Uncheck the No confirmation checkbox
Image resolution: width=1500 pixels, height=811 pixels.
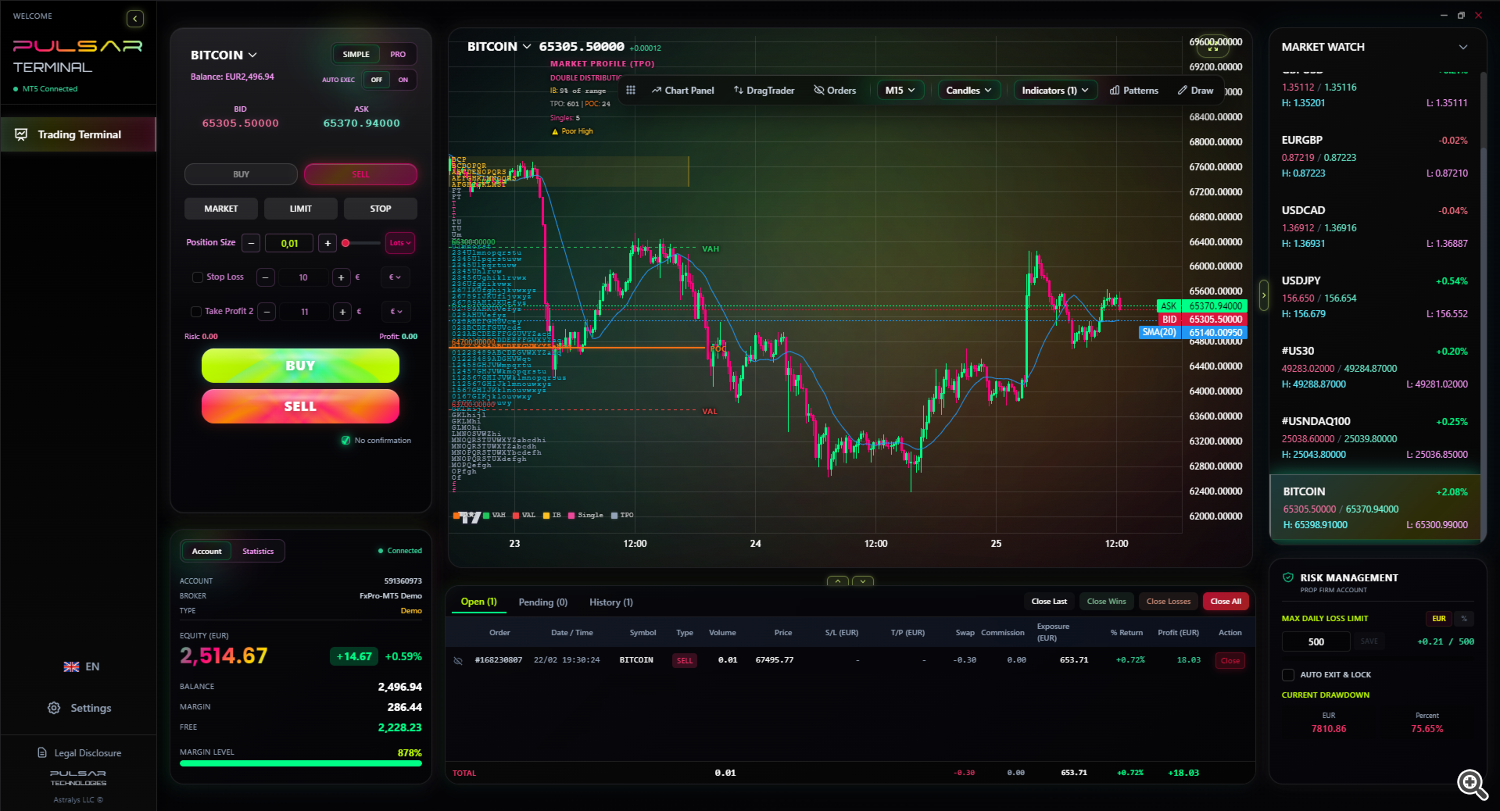pyautogui.click(x=345, y=440)
